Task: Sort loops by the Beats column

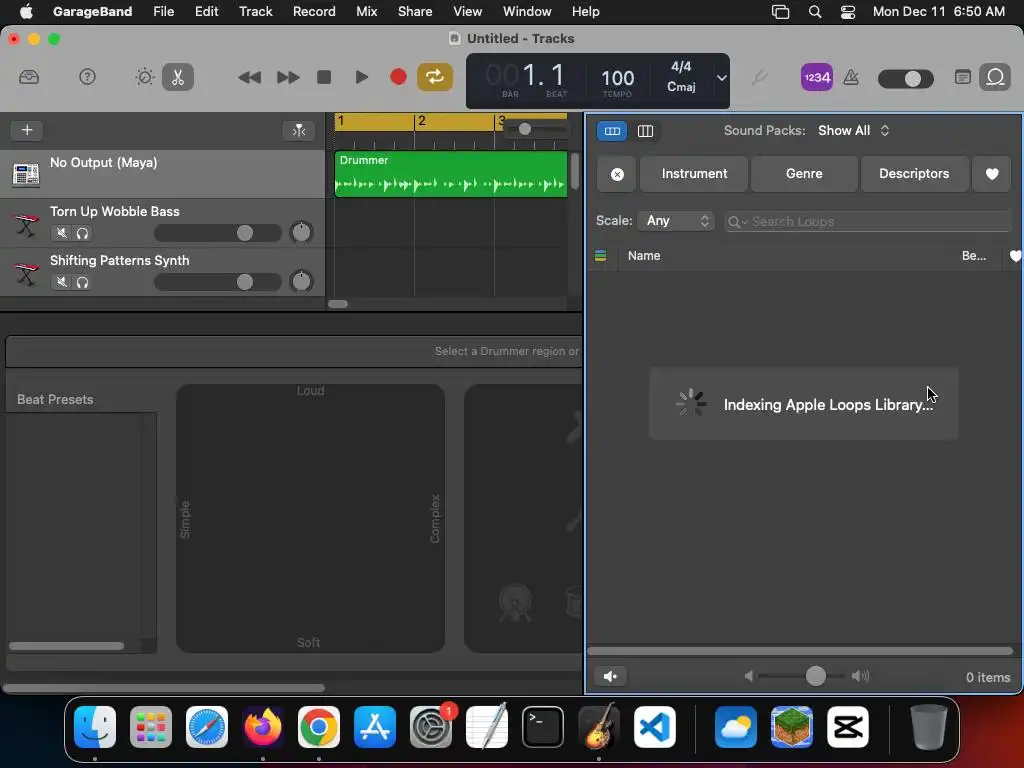Action: pyautogui.click(x=974, y=256)
